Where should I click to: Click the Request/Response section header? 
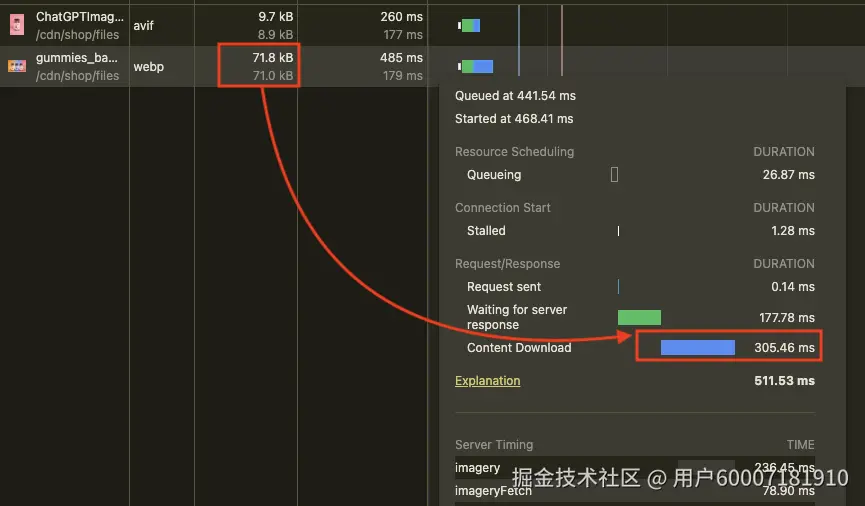click(x=508, y=264)
